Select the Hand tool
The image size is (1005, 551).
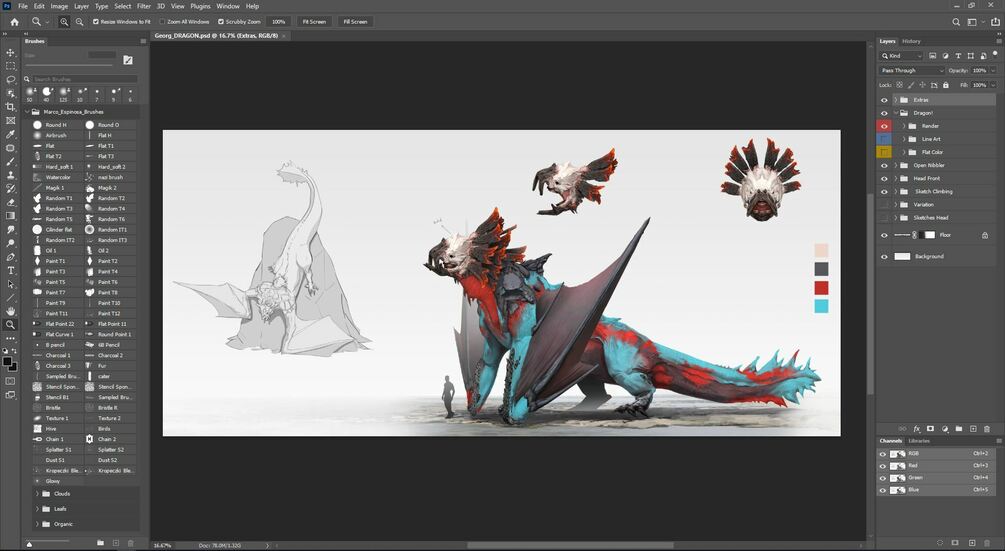point(10,311)
